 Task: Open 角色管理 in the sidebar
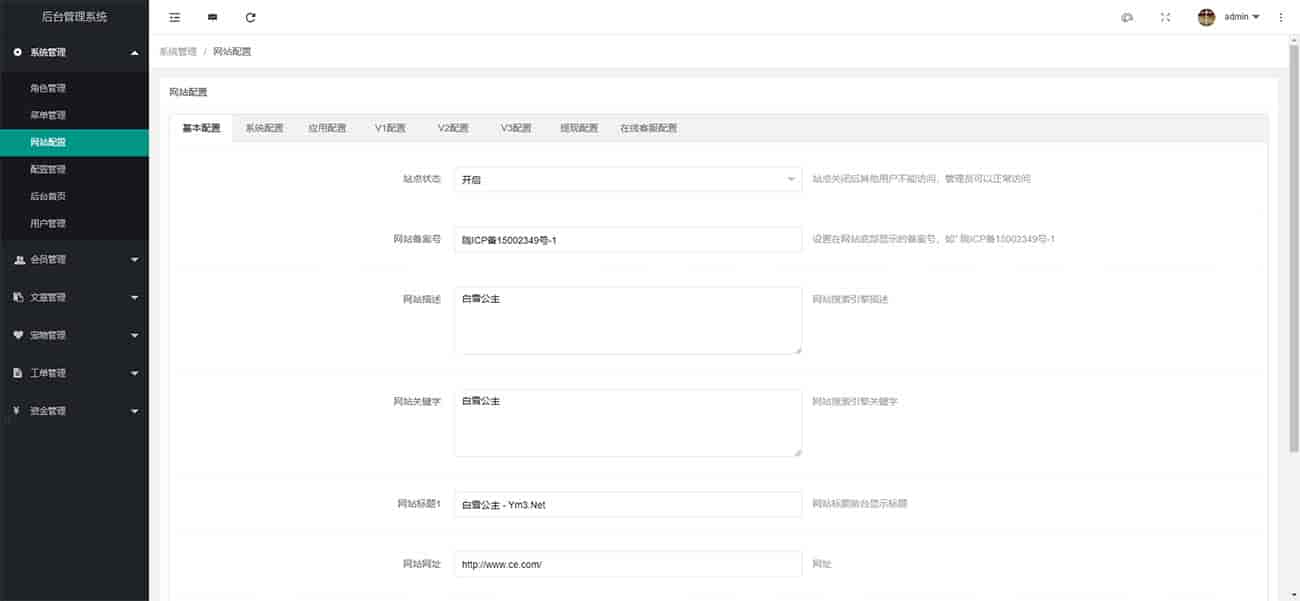(x=48, y=88)
